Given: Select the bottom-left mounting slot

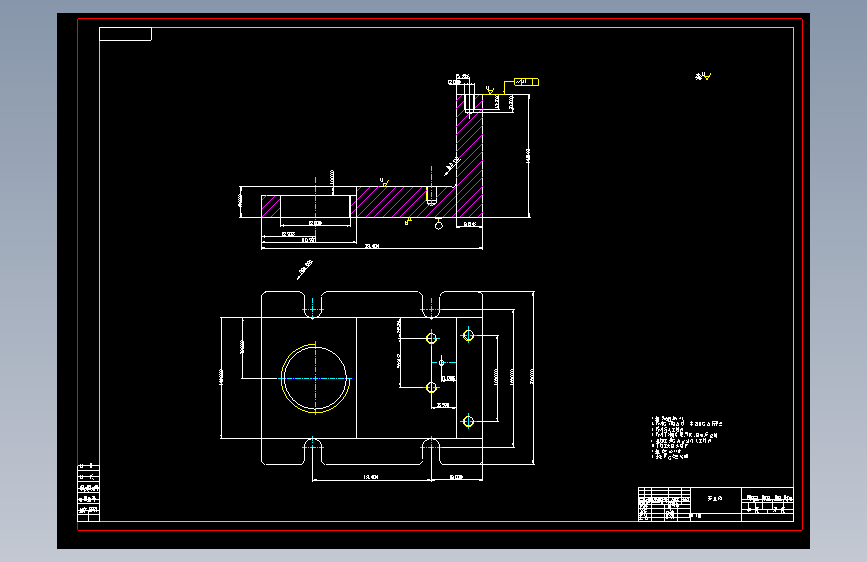Looking at the screenshot, I should click(313, 451).
